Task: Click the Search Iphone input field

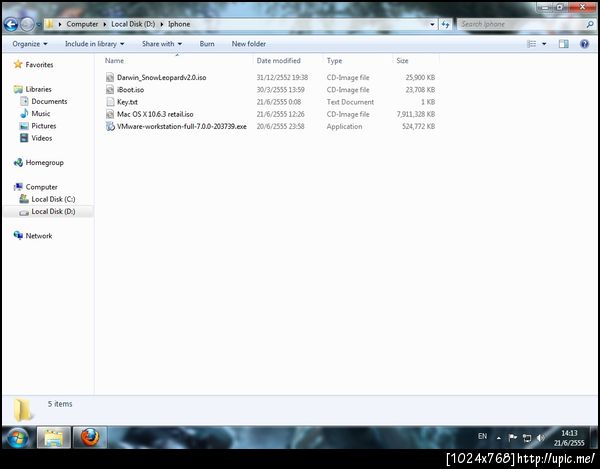Action: [520, 24]
